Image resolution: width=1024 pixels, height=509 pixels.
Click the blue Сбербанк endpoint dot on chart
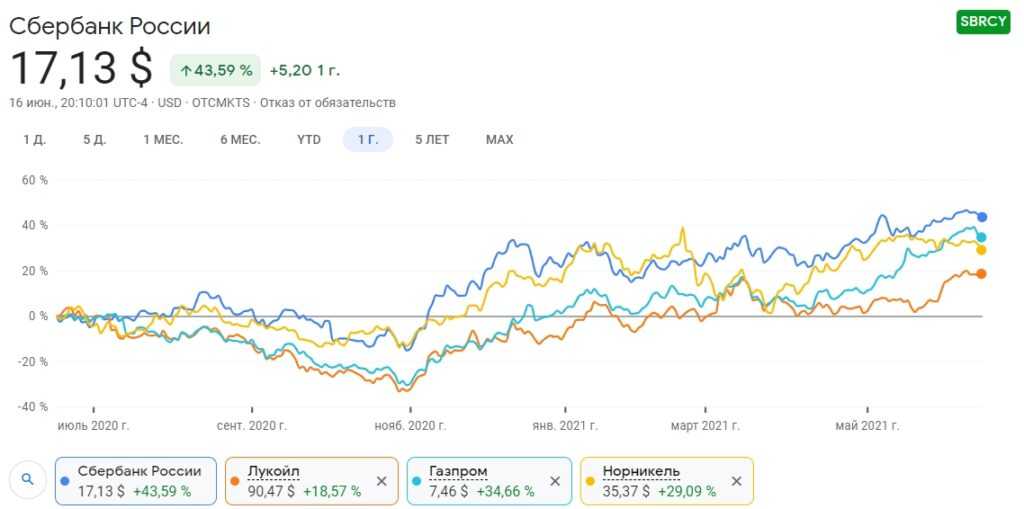[982, 217]
